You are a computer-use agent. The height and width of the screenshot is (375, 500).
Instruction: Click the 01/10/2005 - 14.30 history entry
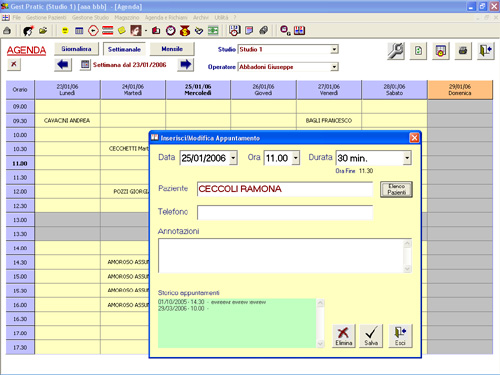pos(212,302)
